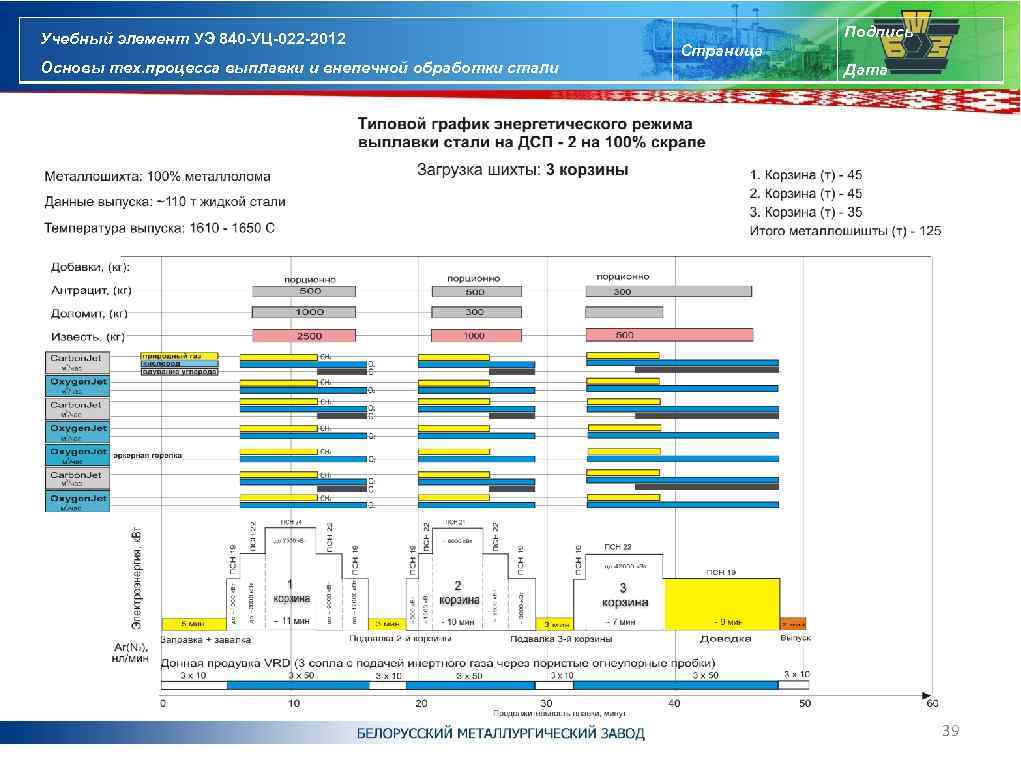Viewport: 1021px width, 766px height.
Task: Click the 'ПСН 19' label above the large yellow block
Action: (x=721, y=573)
